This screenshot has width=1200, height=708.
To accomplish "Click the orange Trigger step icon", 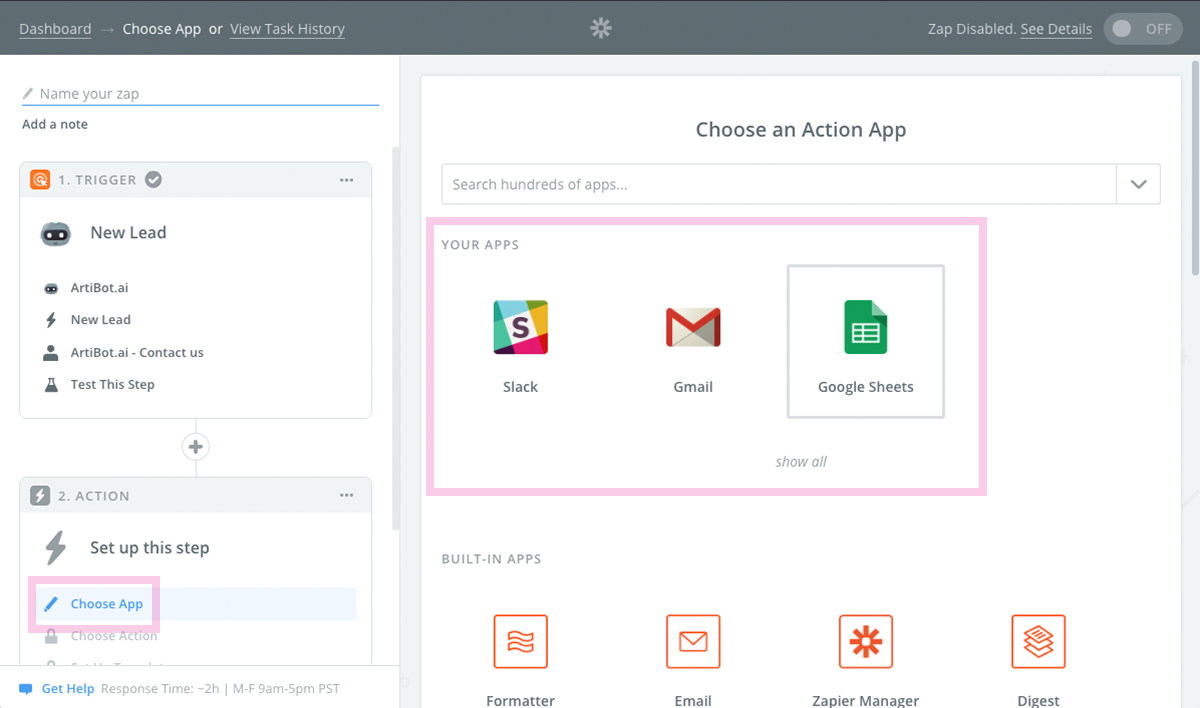I will pyautogui.click(x=40, y=180).
